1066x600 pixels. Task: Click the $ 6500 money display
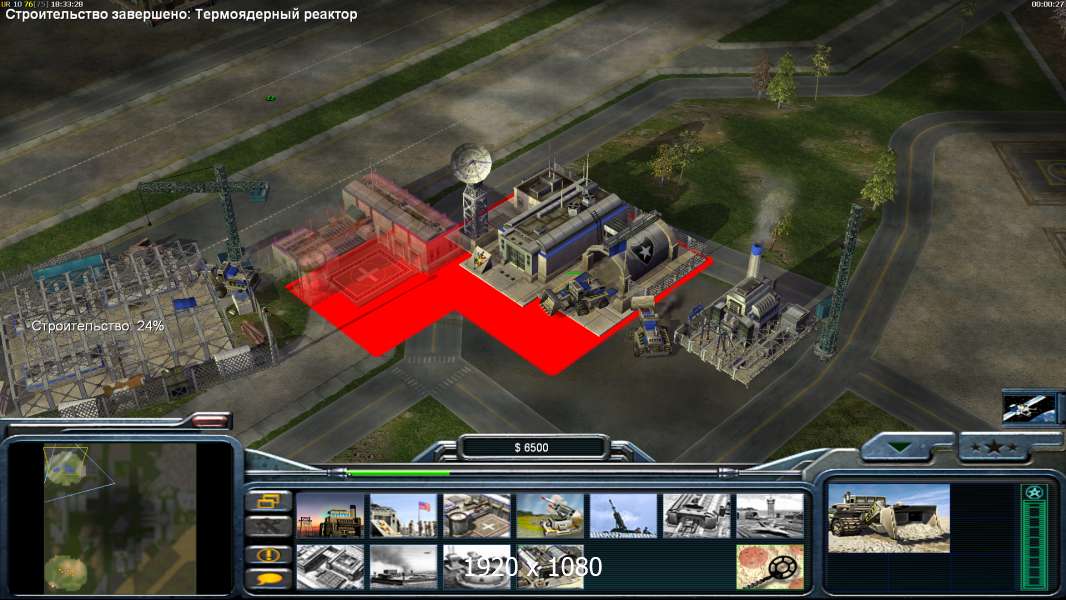[x=532, y=447]
